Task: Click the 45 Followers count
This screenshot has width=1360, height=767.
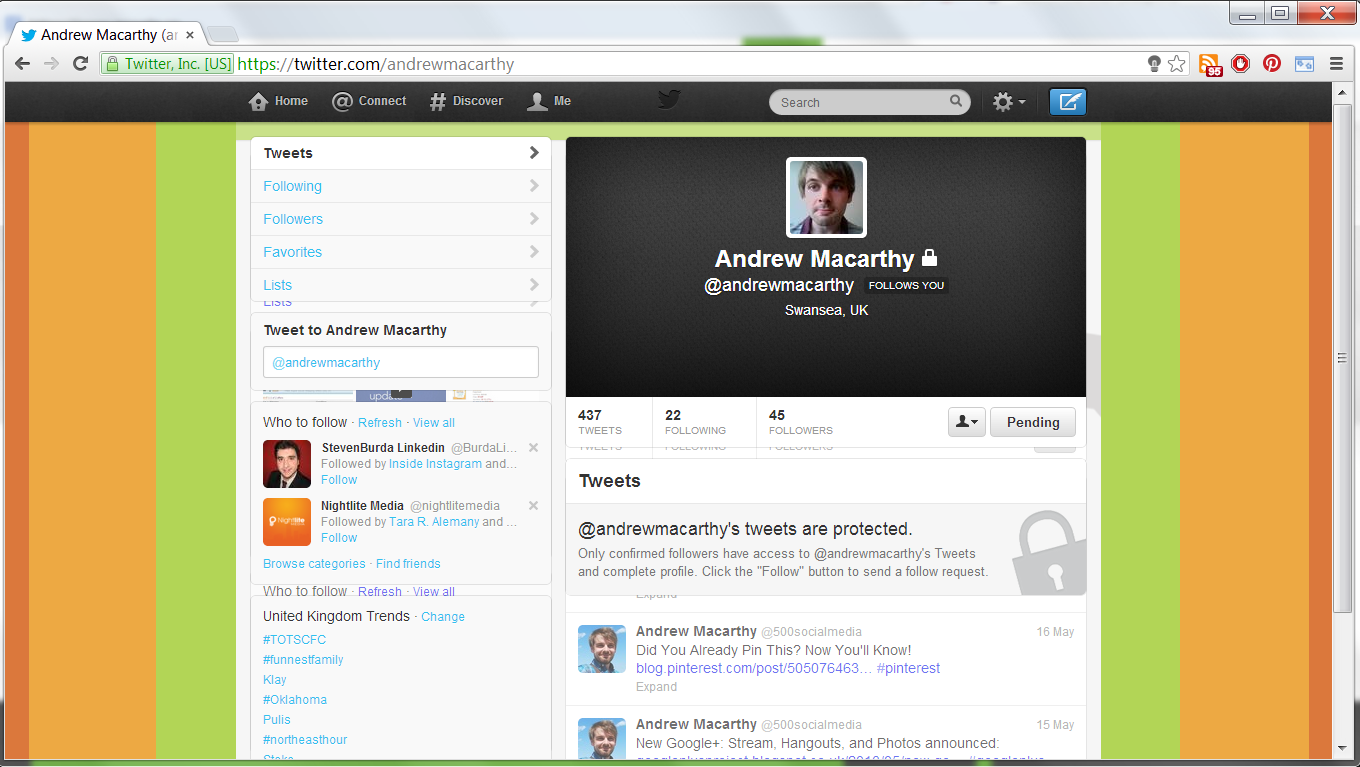Action: [x=801, y=422]
